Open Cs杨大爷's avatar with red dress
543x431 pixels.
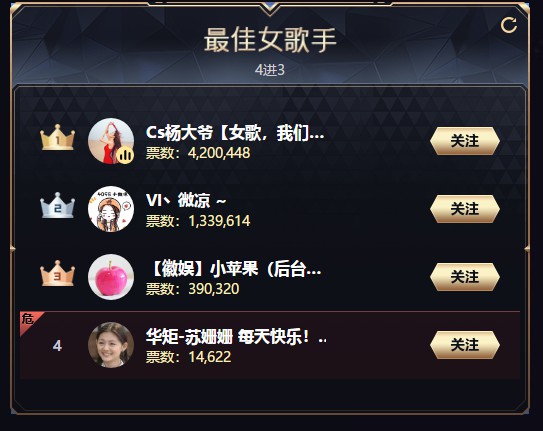click(x=111, y=141)
